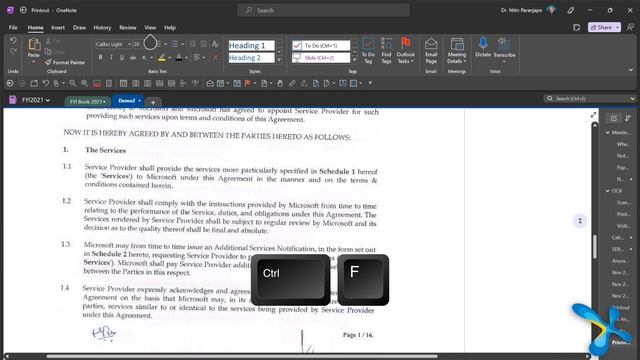Open Meeting Details dropdown
Image resolution: width=640 pixels, height=360 pixels.
(457, 50)
